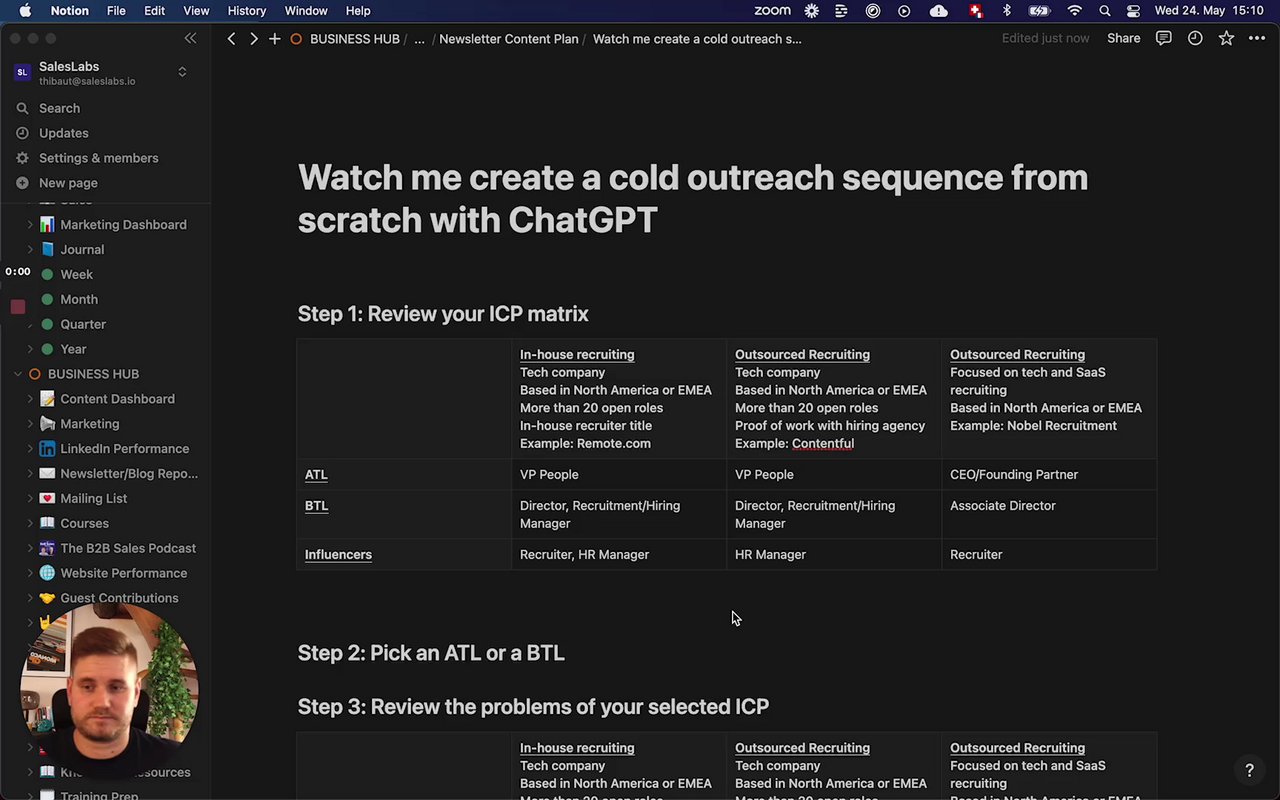Viewport: 1280px width, 800px height.
Task: Collapse the sidebar with double chevron icon
Action: click(x=190, y=38)
